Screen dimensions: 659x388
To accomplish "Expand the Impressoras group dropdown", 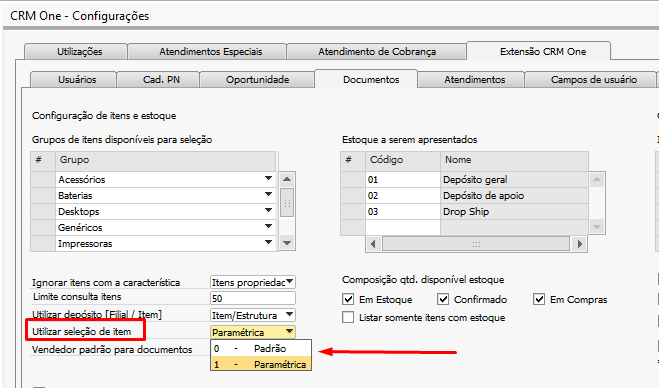I will click(x=268, y=243).
